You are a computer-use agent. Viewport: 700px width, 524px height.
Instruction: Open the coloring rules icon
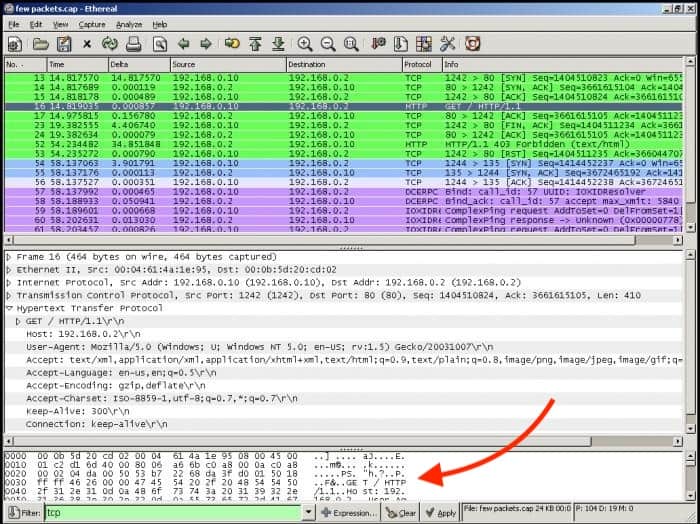pyautogui.click(x=424, y=44)
